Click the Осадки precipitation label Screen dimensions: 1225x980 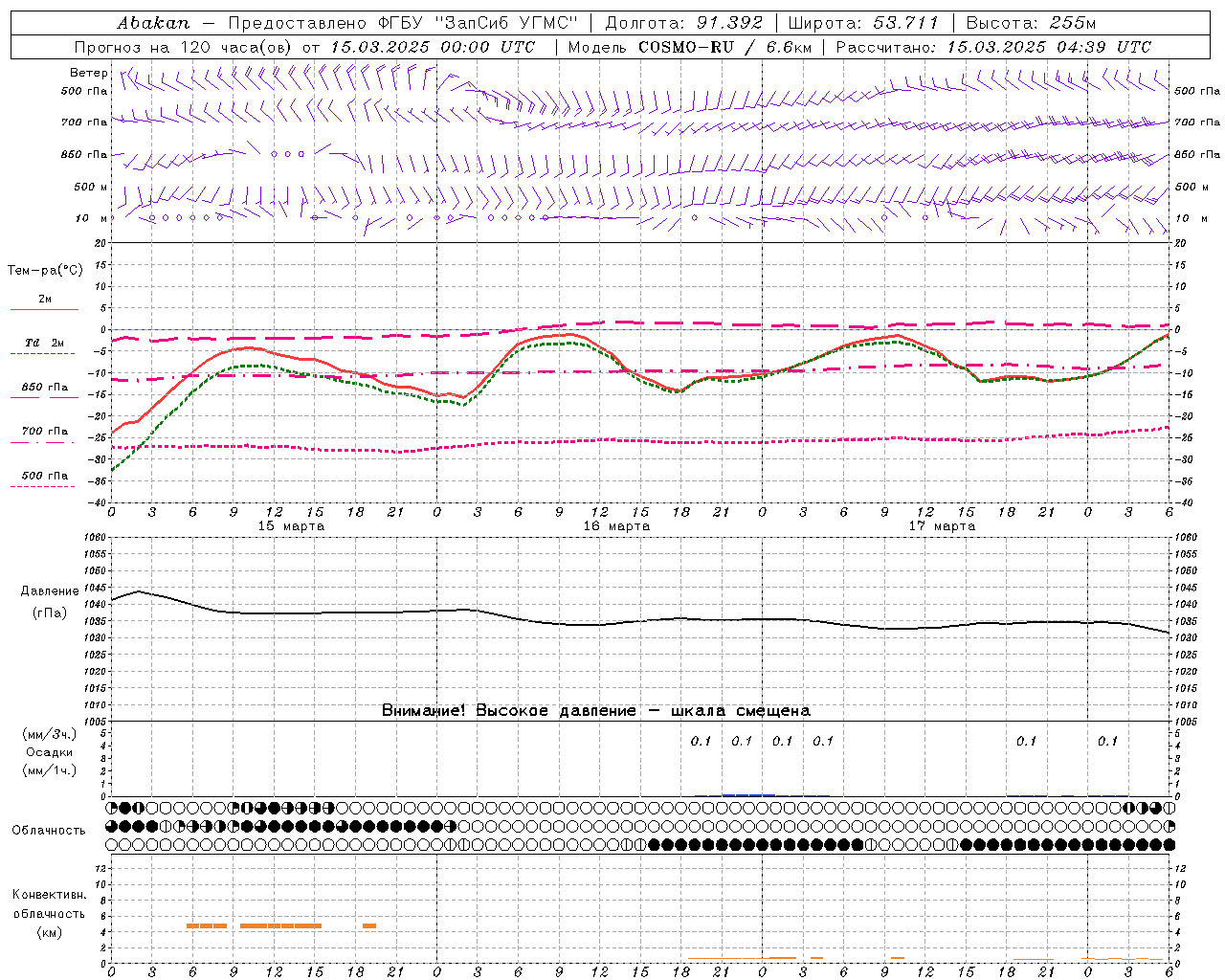click(50, 752)
